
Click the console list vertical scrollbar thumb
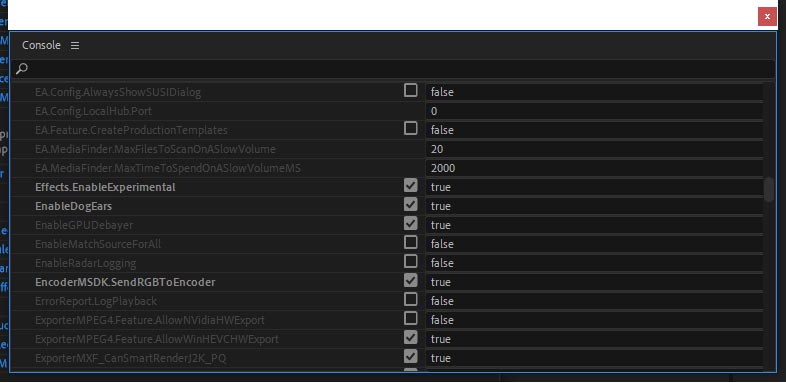pos(769,189)
